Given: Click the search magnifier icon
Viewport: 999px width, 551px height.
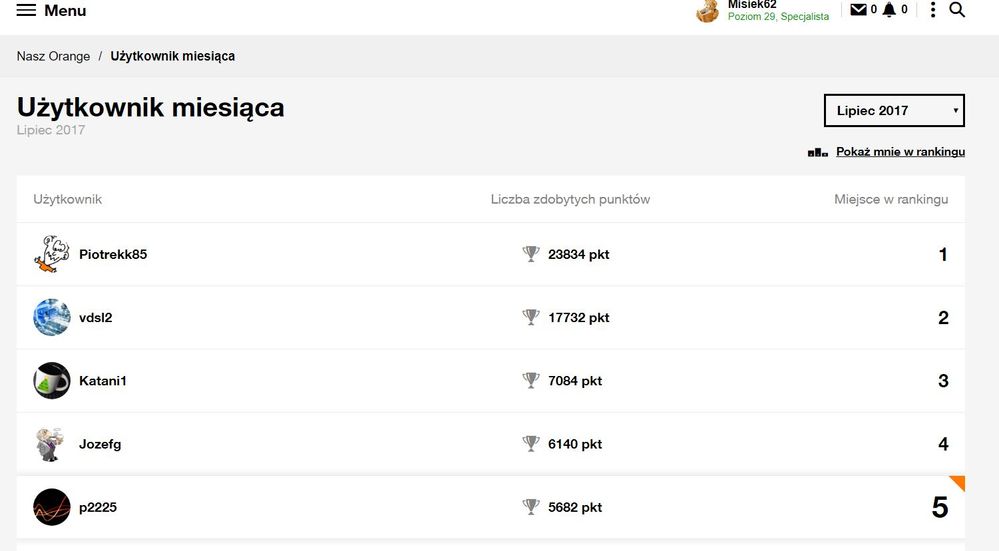Looking at the screenshot, I should point(957,10).
